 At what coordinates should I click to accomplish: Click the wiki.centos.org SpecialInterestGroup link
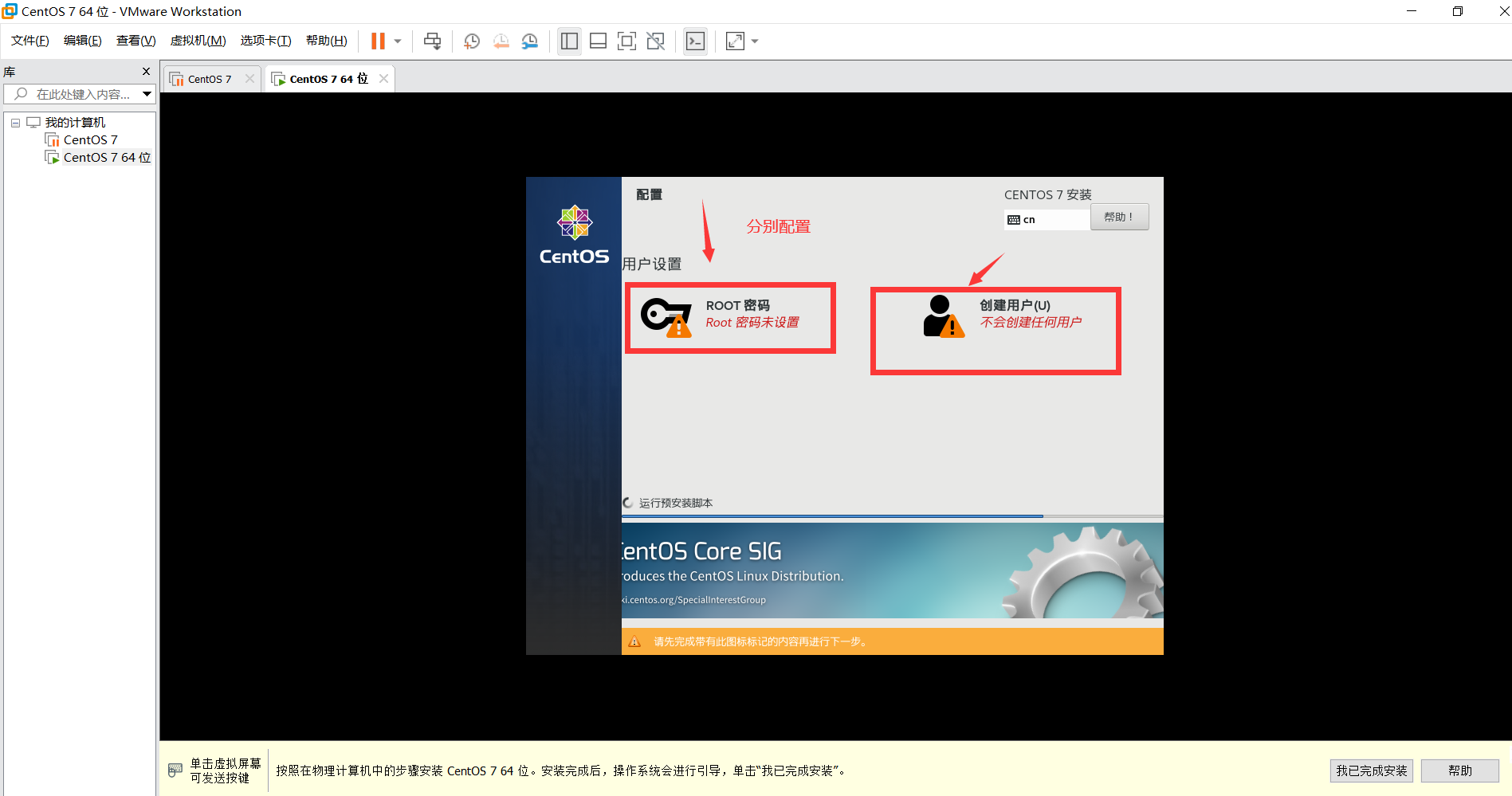693,600
